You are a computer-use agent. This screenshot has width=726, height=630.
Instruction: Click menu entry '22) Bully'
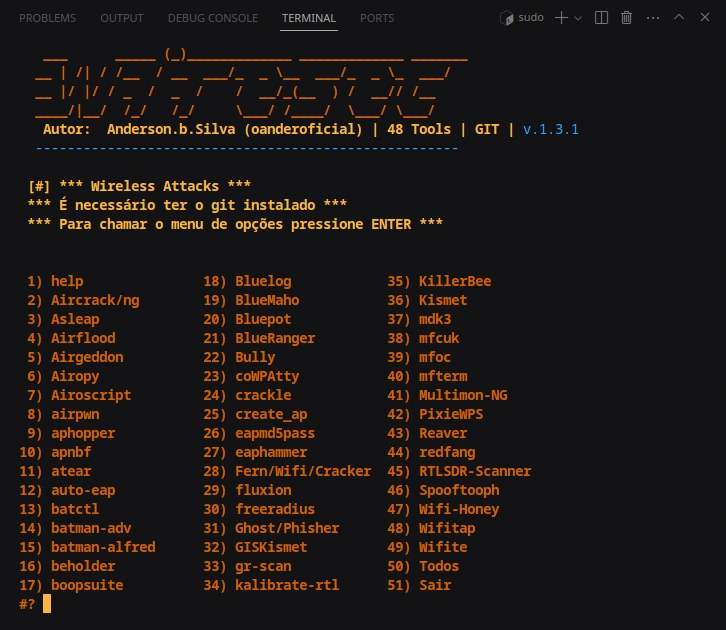(x=239, y=357)
